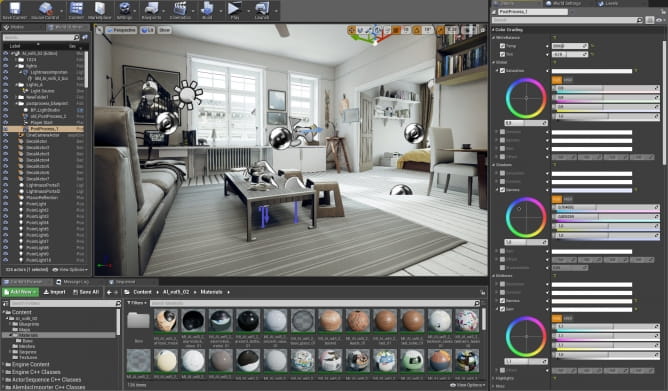This screenshot has width=668, height=391.
Task: Open the Cinematics toolbar icon
Action: tap(180, 9)
